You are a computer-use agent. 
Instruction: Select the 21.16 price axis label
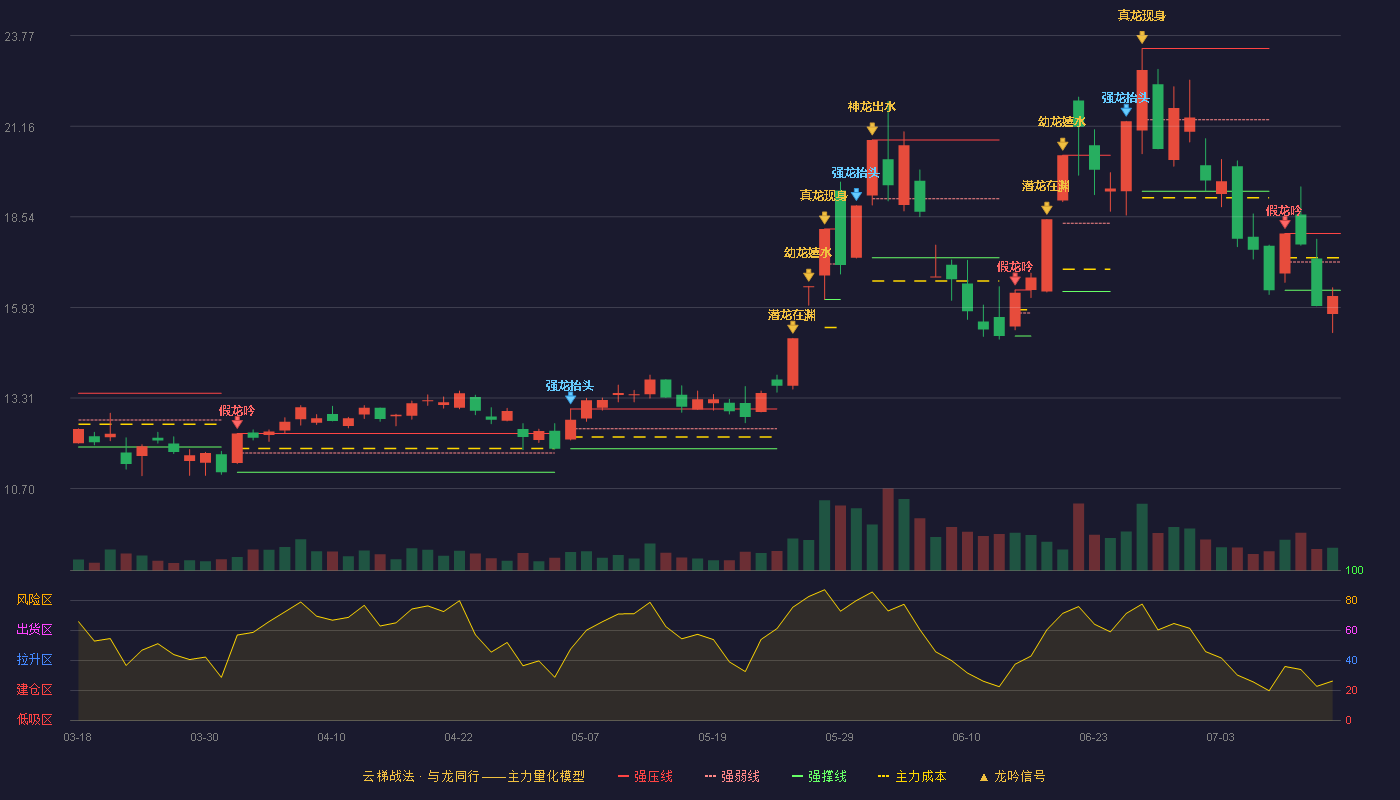pos(19,127)
